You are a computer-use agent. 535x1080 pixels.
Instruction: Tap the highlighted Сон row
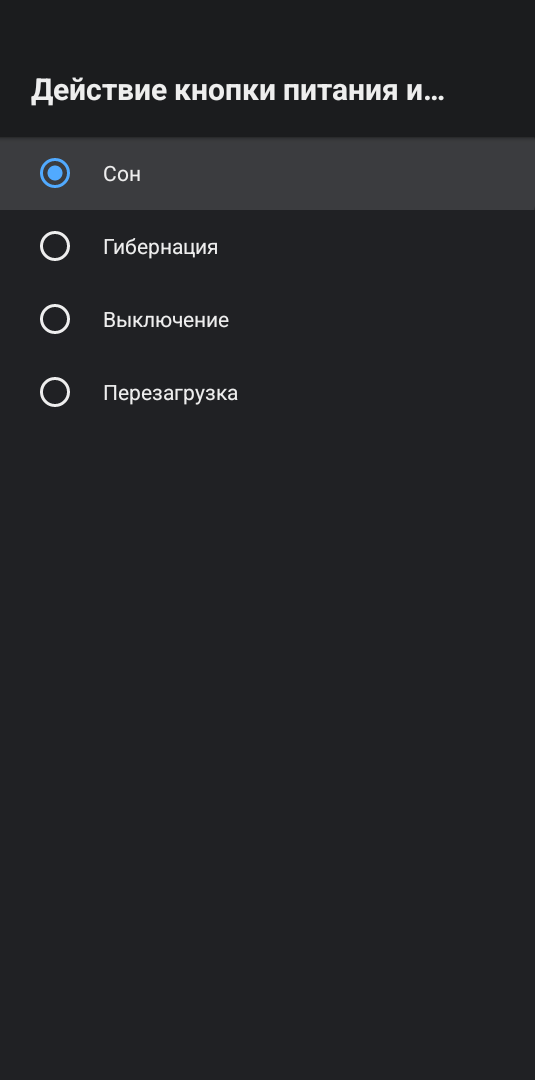tap(267, 174)
